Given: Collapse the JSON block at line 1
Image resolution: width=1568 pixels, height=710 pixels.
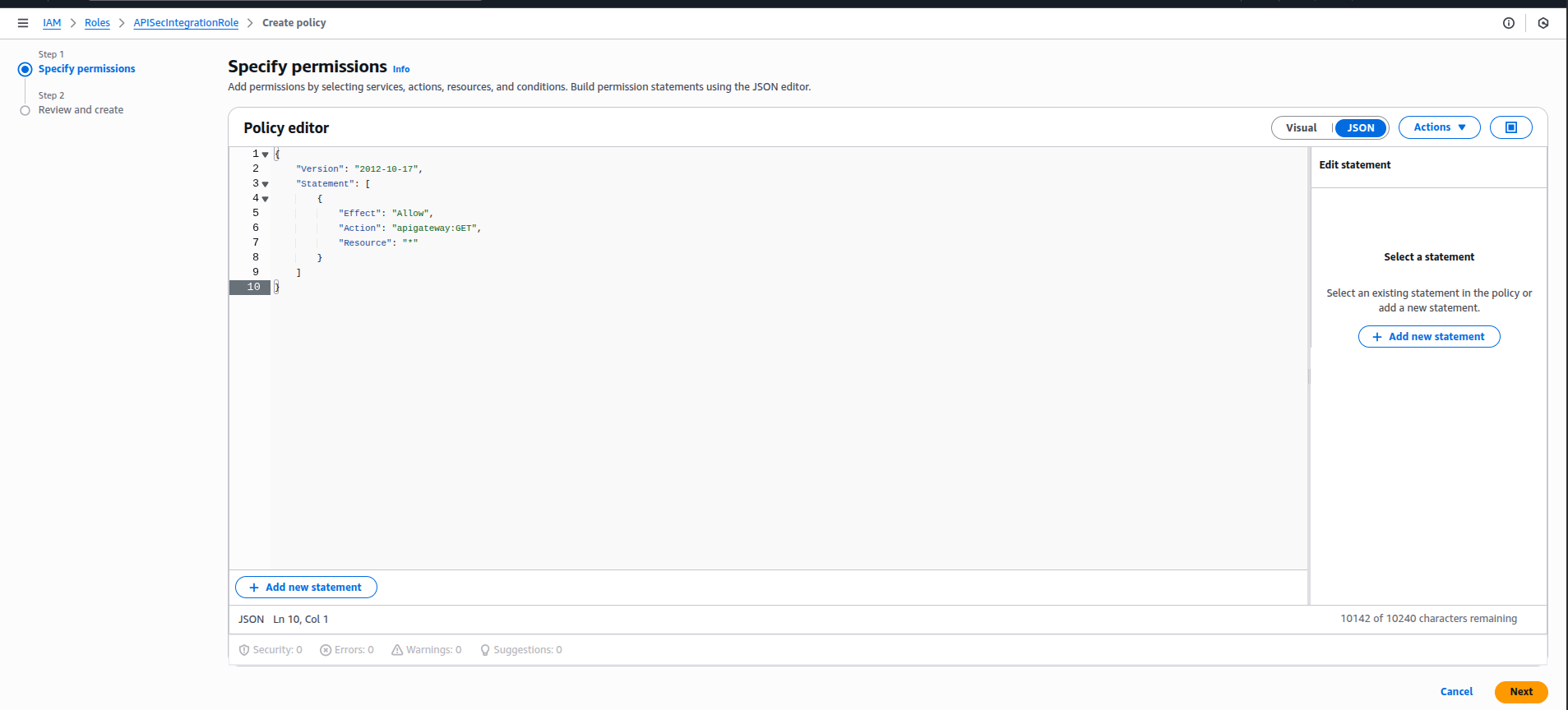Looking at the screenshot, I should tap(265, 154).
